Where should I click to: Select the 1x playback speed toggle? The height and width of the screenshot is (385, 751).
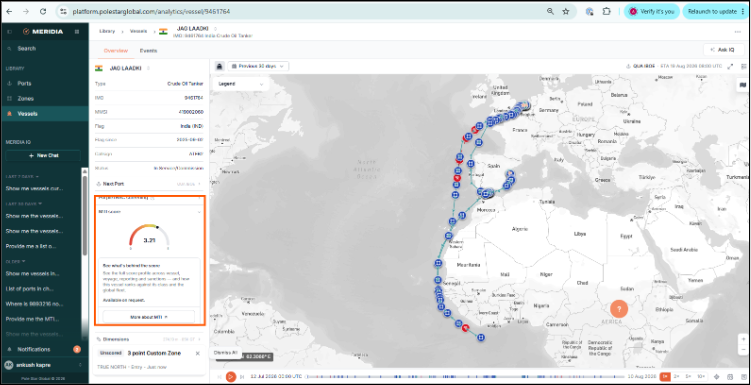665,377
